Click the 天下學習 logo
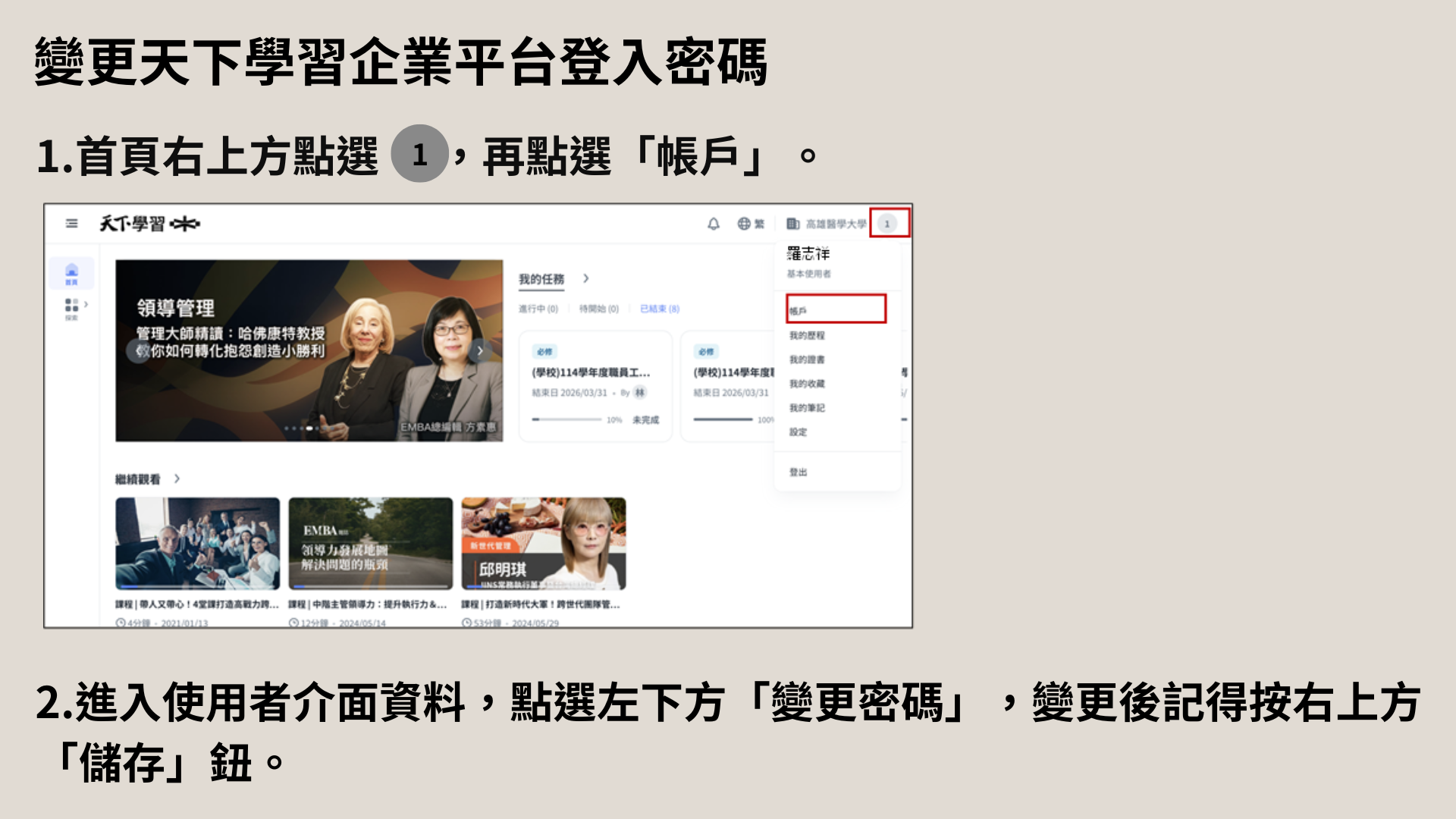Image resolution: width=1456 pixels, height=819 pixels. [150, 224]
